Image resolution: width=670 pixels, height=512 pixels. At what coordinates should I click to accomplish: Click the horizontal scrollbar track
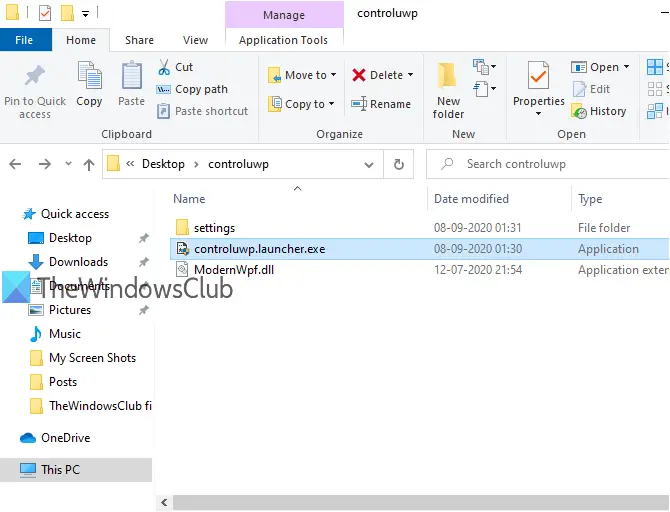[421, 503]
